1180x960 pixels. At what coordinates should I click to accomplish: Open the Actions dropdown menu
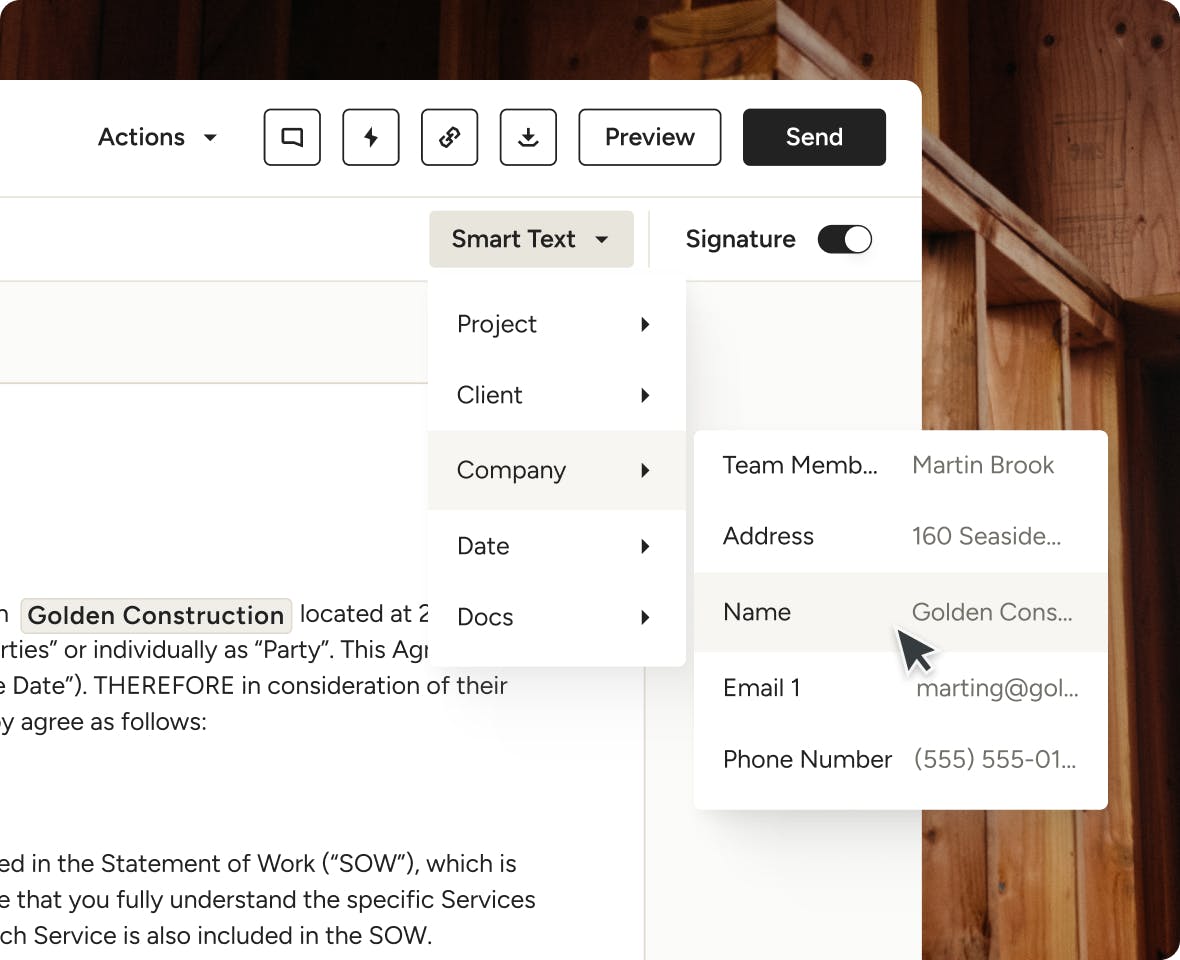(157, 137)
